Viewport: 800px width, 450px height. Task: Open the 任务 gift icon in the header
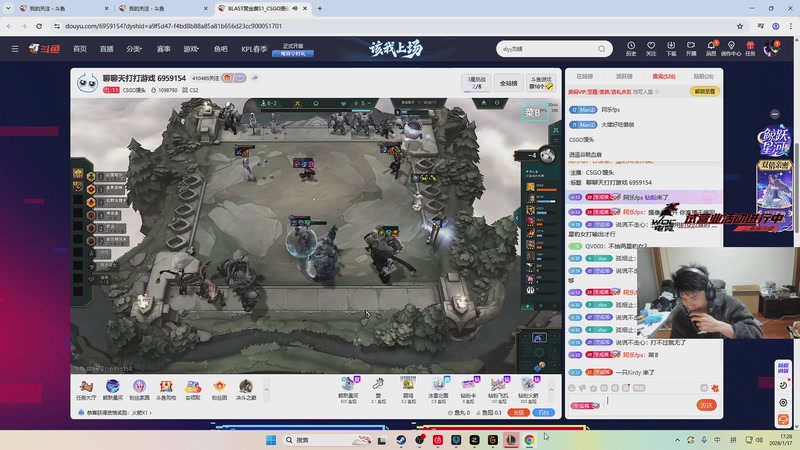(750, 49)
